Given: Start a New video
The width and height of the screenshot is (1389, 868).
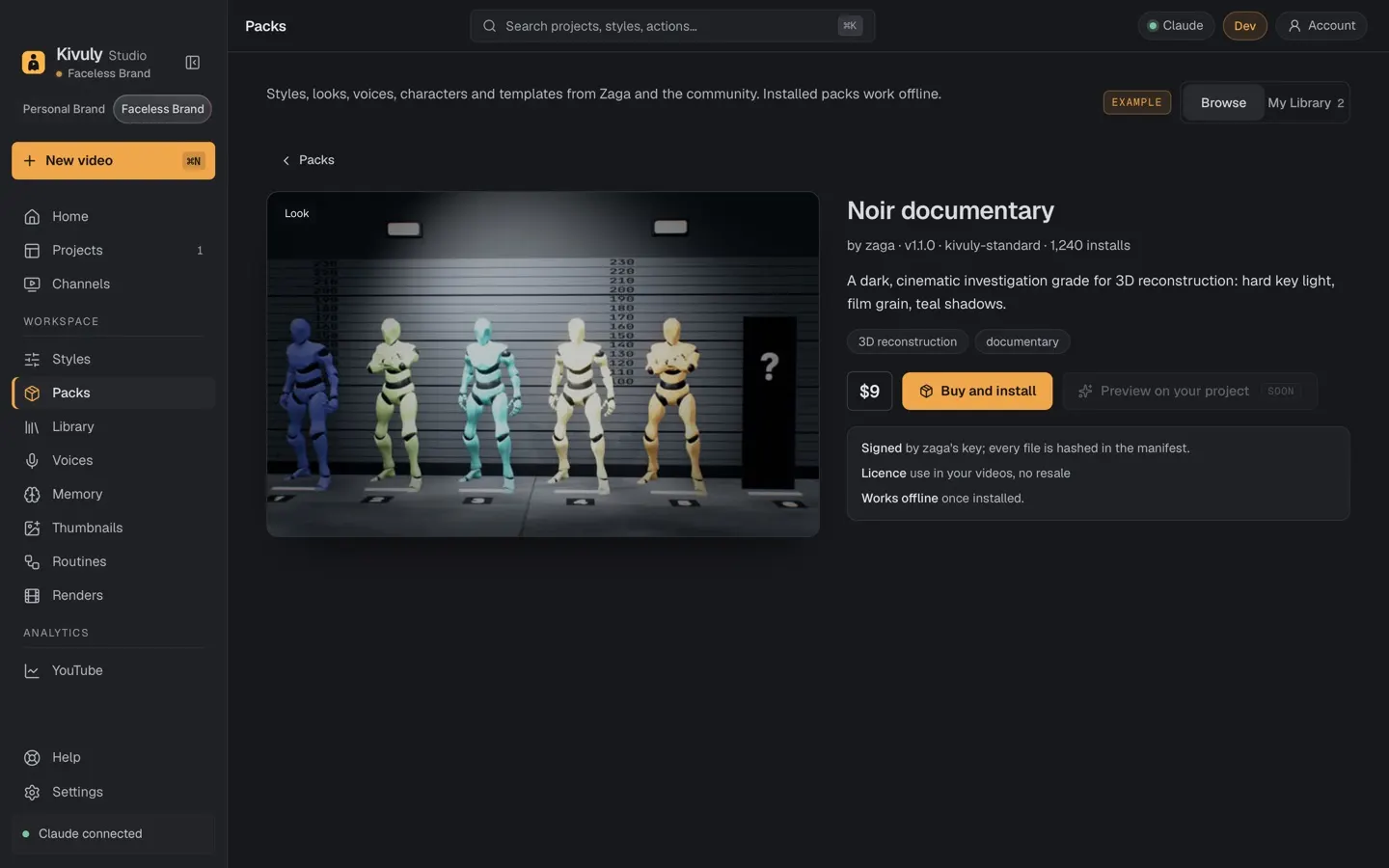Looking at the screenshot, I should [113, 161].
